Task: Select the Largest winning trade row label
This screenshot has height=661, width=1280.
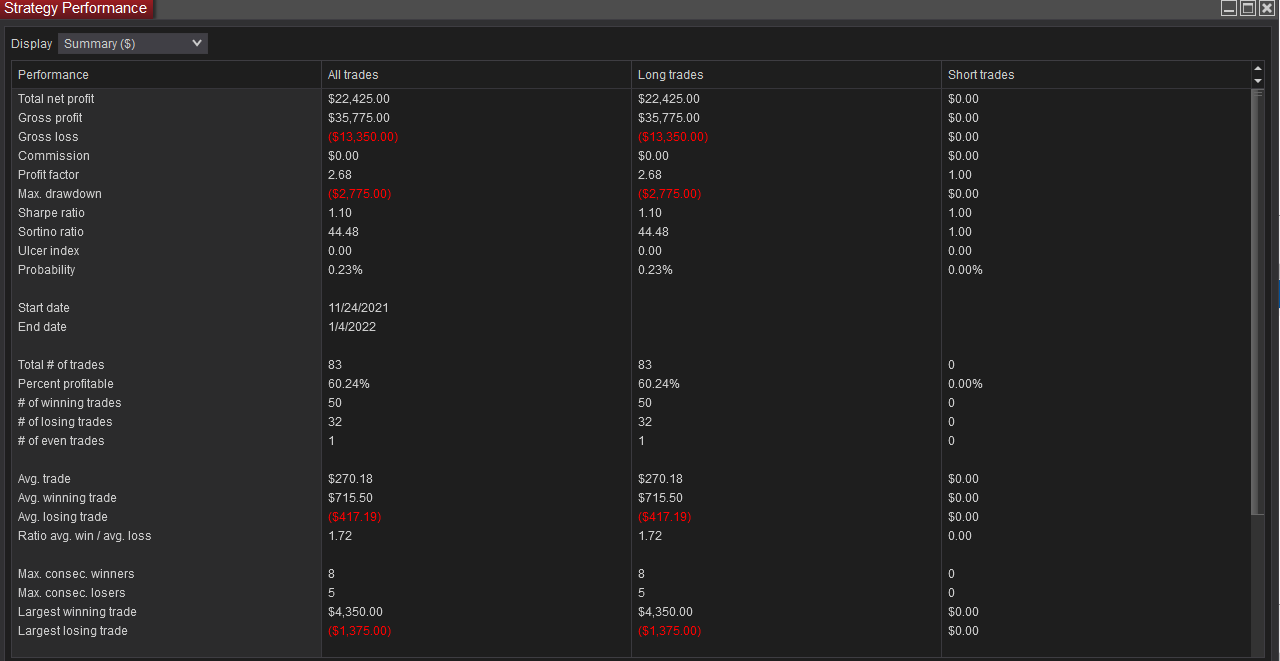Action: pyautogui.click(x=77, y=612)
